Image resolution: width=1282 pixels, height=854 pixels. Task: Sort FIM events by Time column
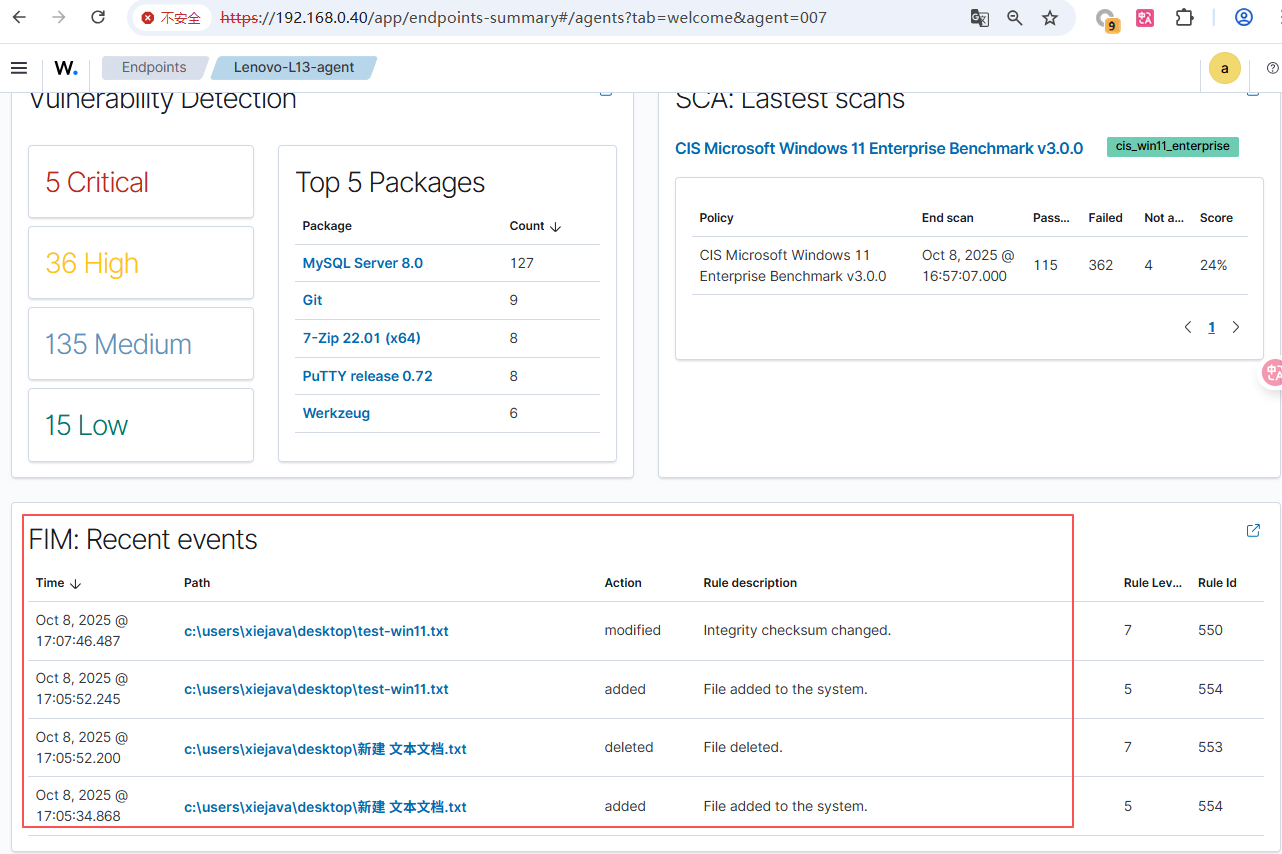(58, 583)
